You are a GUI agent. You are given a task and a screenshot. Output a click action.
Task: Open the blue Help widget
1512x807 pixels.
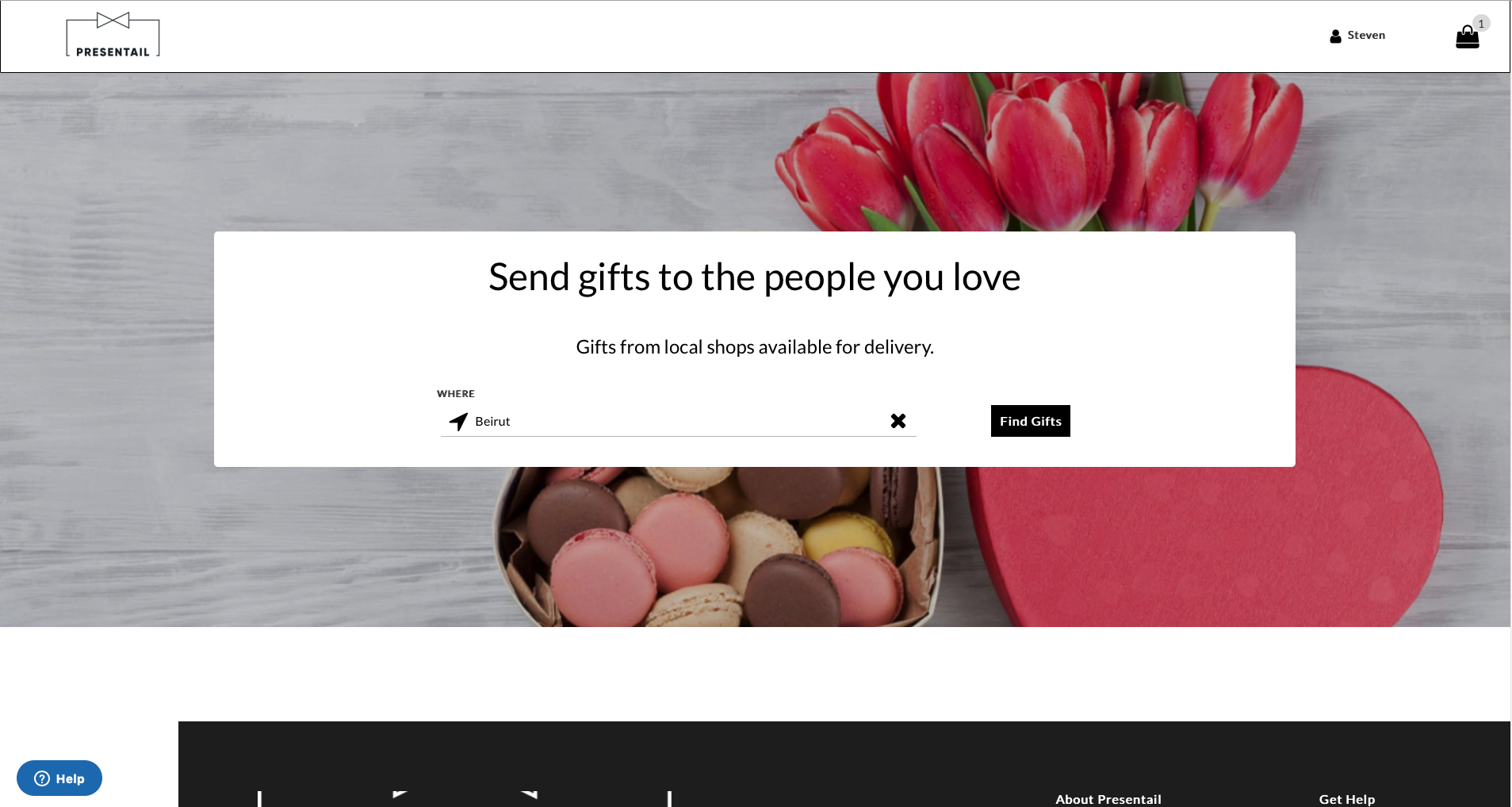(59, 778)
